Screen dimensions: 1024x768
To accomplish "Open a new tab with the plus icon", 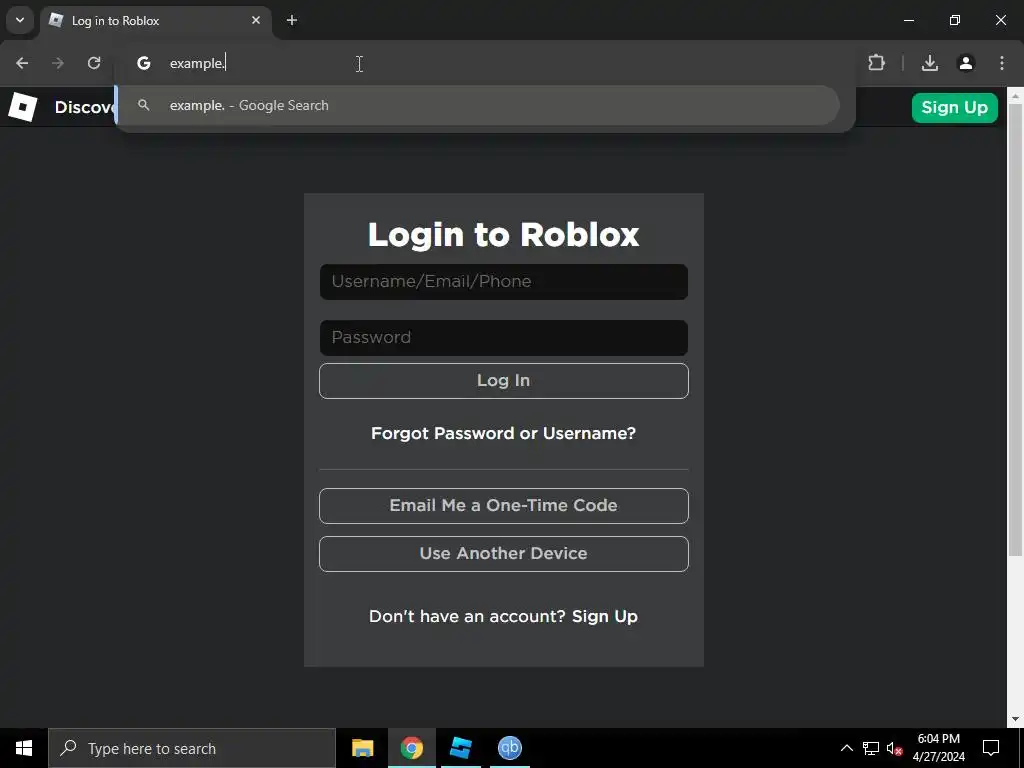I will (292, 20).
